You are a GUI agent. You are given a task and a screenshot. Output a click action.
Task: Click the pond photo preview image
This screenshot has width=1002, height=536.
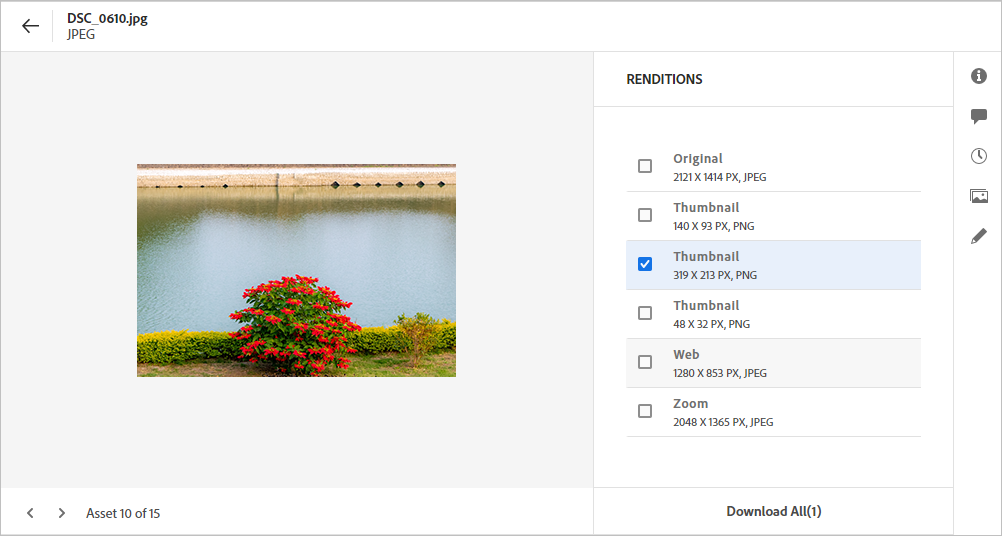click(x=296, y=270)
